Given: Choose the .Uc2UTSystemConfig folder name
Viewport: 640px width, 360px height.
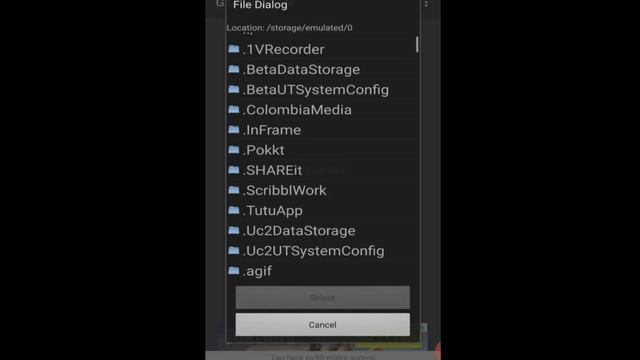Looking at the screenshot, I should click(x=313, y=251).
